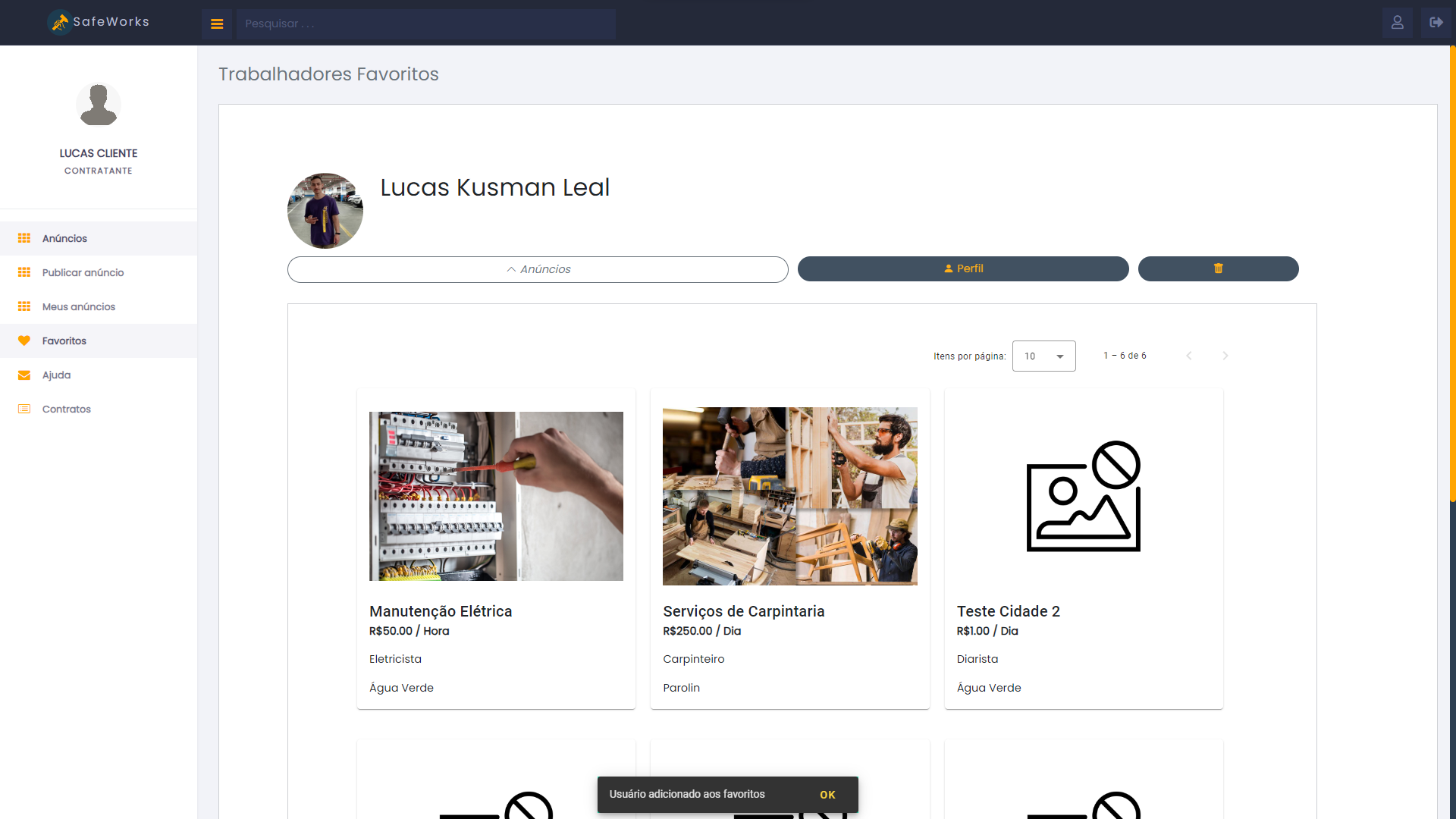This screenshot has height=819, width=1456.
Task: Open the Publicar anúncio menu item
Action: pos(83,272)
